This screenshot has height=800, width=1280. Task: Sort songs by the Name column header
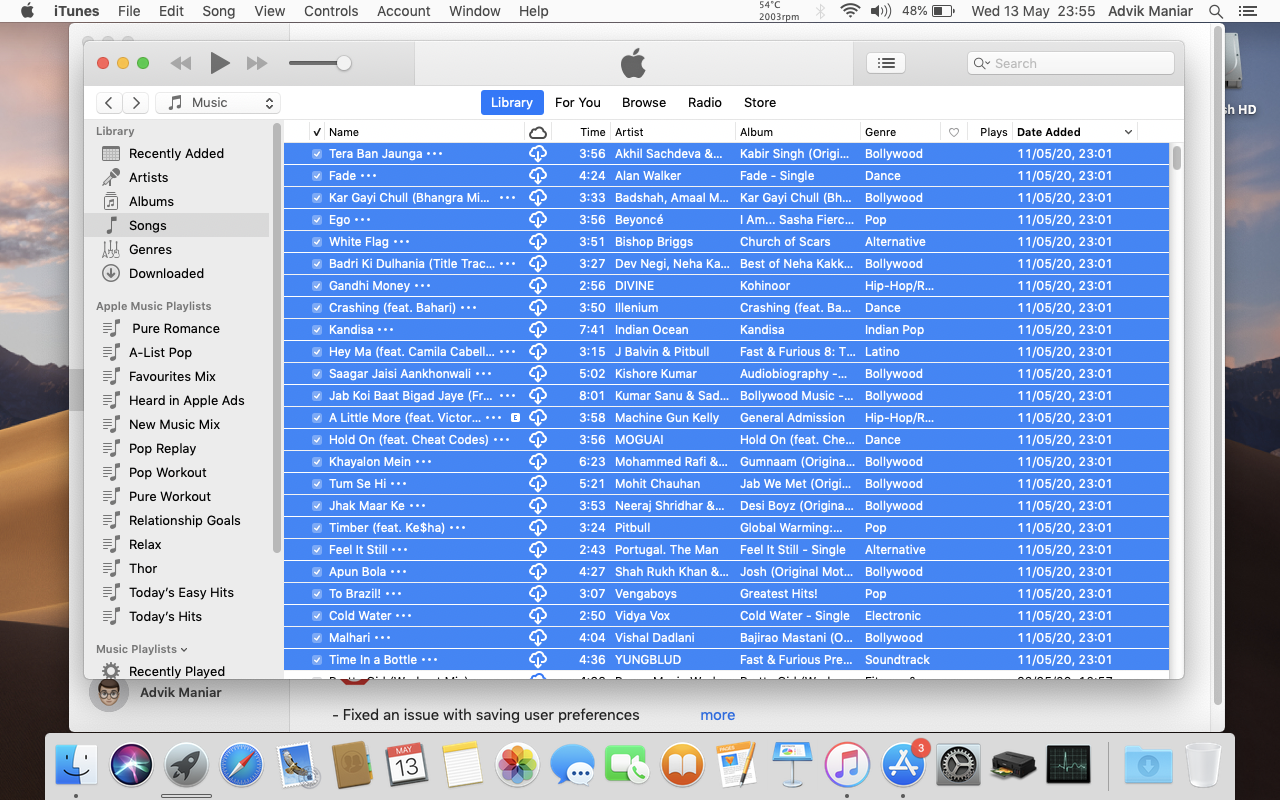pyautogui.click(x=424, y=132)
